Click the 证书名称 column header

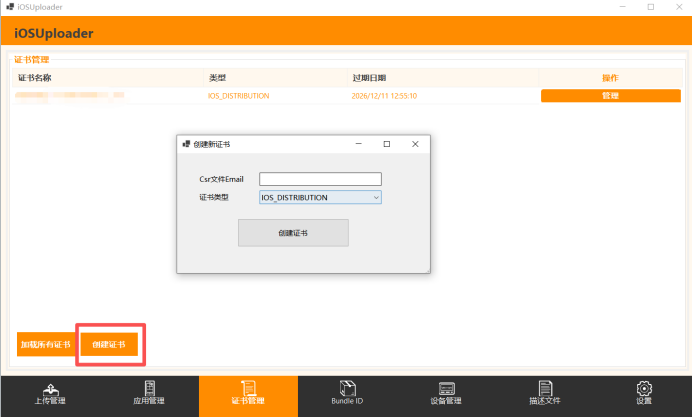click(35, 77)
